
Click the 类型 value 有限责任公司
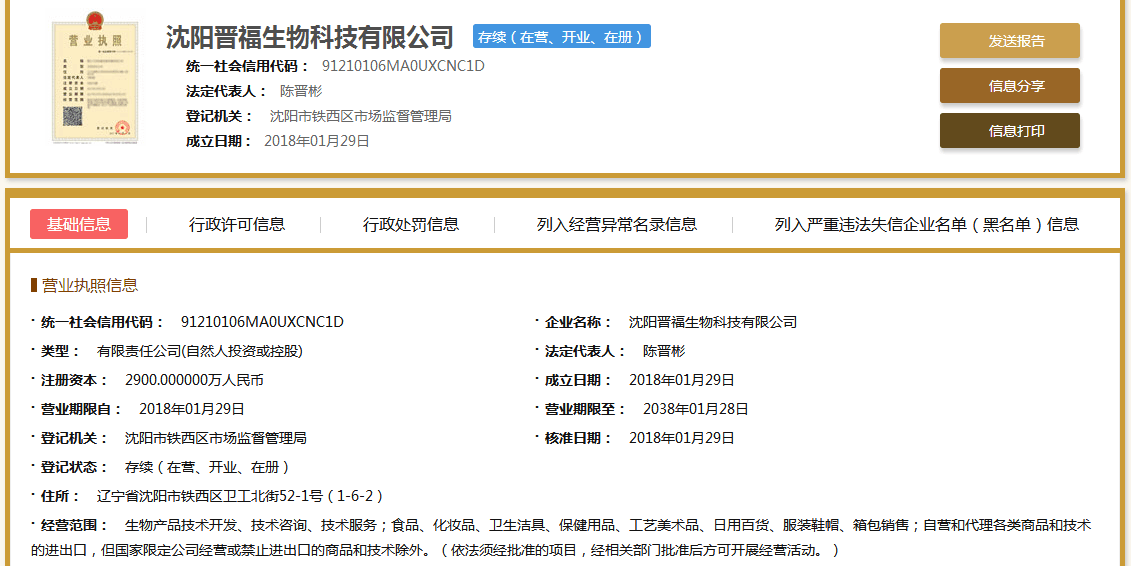tap(199, 351)
